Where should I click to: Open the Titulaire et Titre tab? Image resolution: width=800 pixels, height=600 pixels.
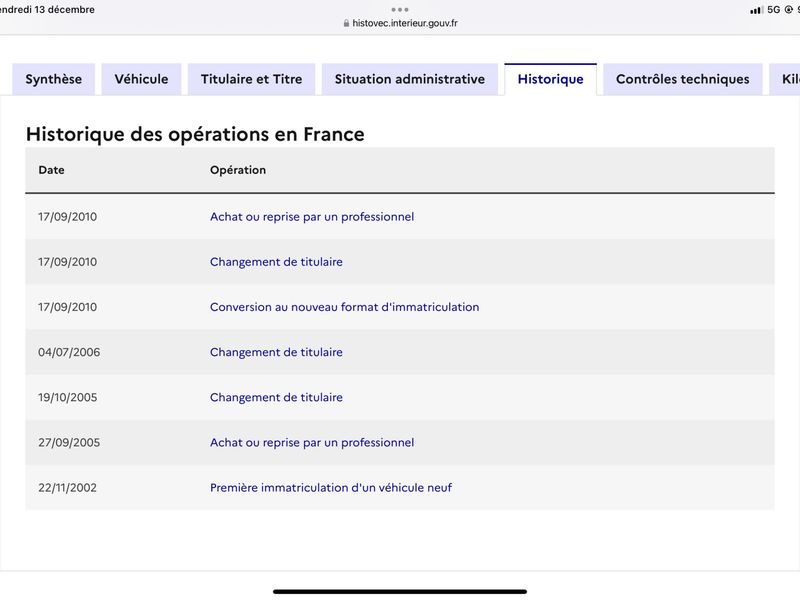point(252,79)
